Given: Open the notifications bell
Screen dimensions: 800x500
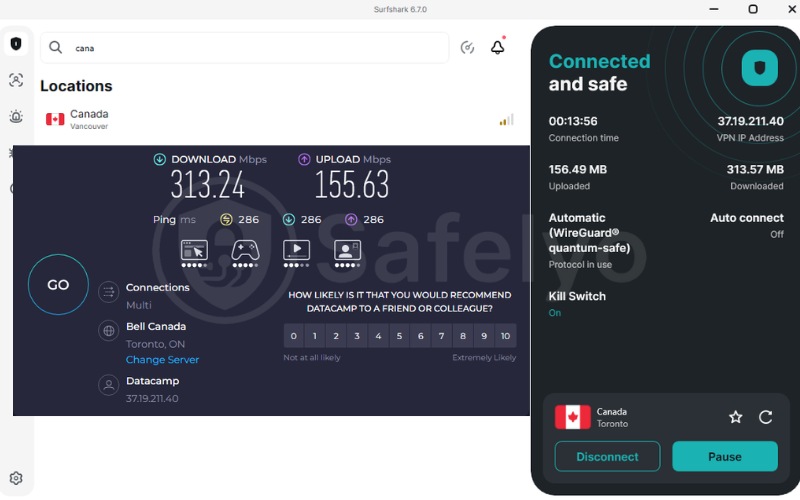Looking at the screenshot, I should click(497, 46).
